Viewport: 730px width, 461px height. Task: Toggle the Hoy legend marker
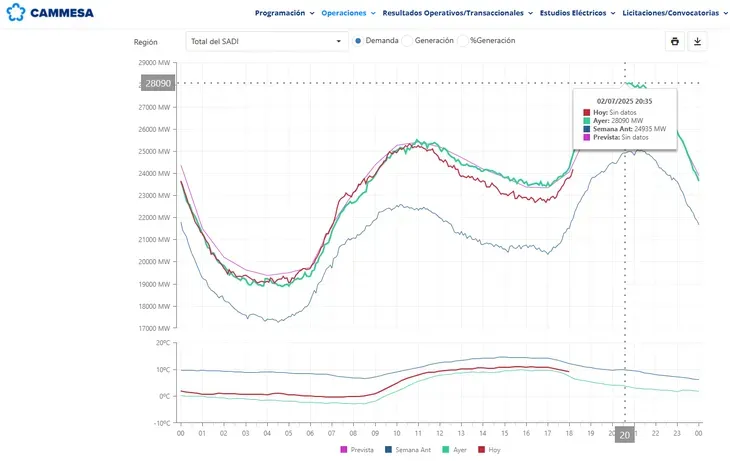point(481,450)
